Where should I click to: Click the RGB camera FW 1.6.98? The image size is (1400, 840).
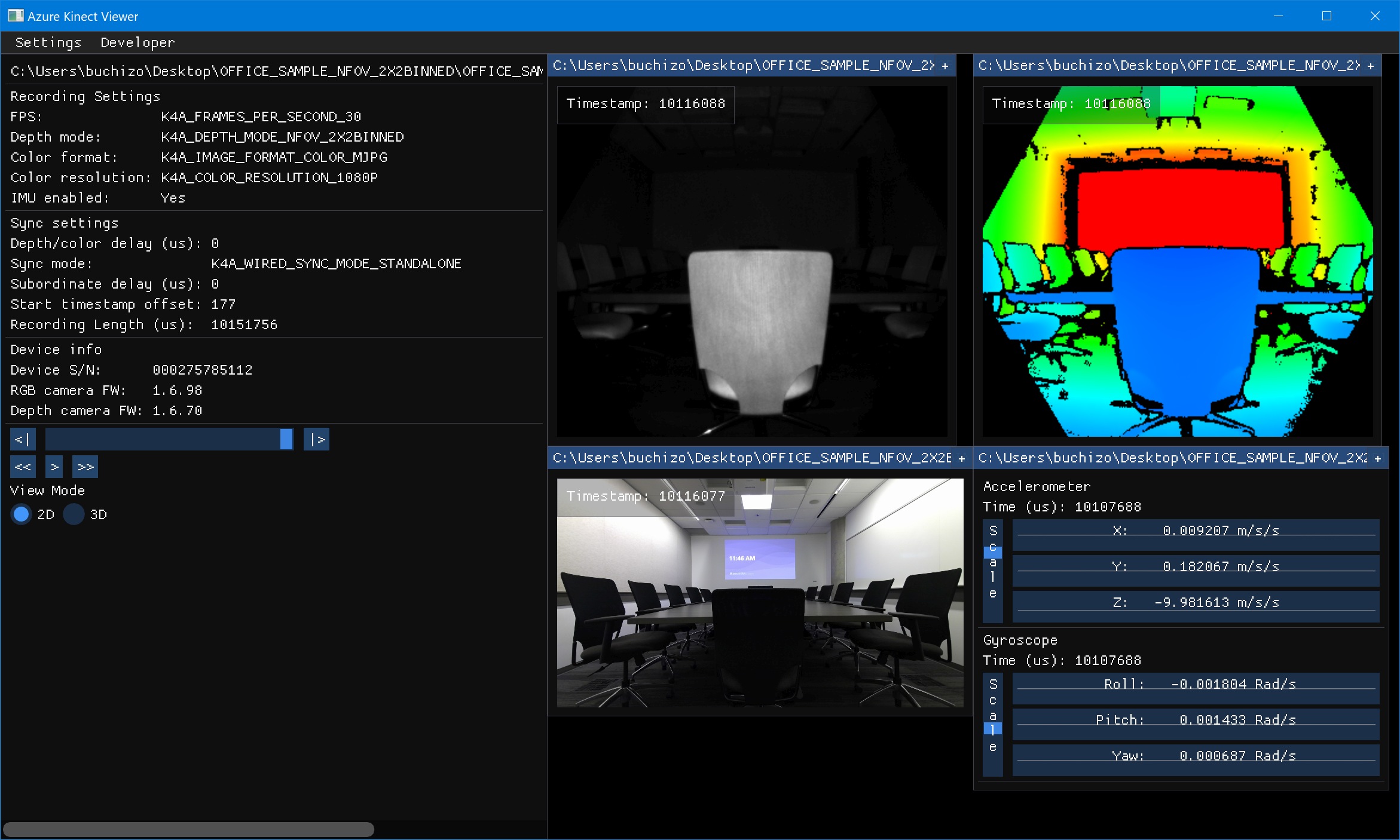(178, 390)
